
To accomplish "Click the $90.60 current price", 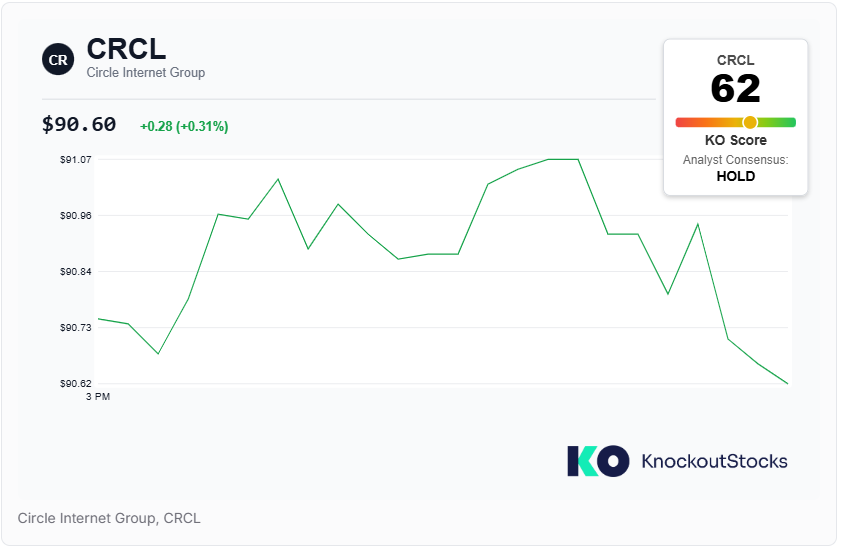I will 79,124.
